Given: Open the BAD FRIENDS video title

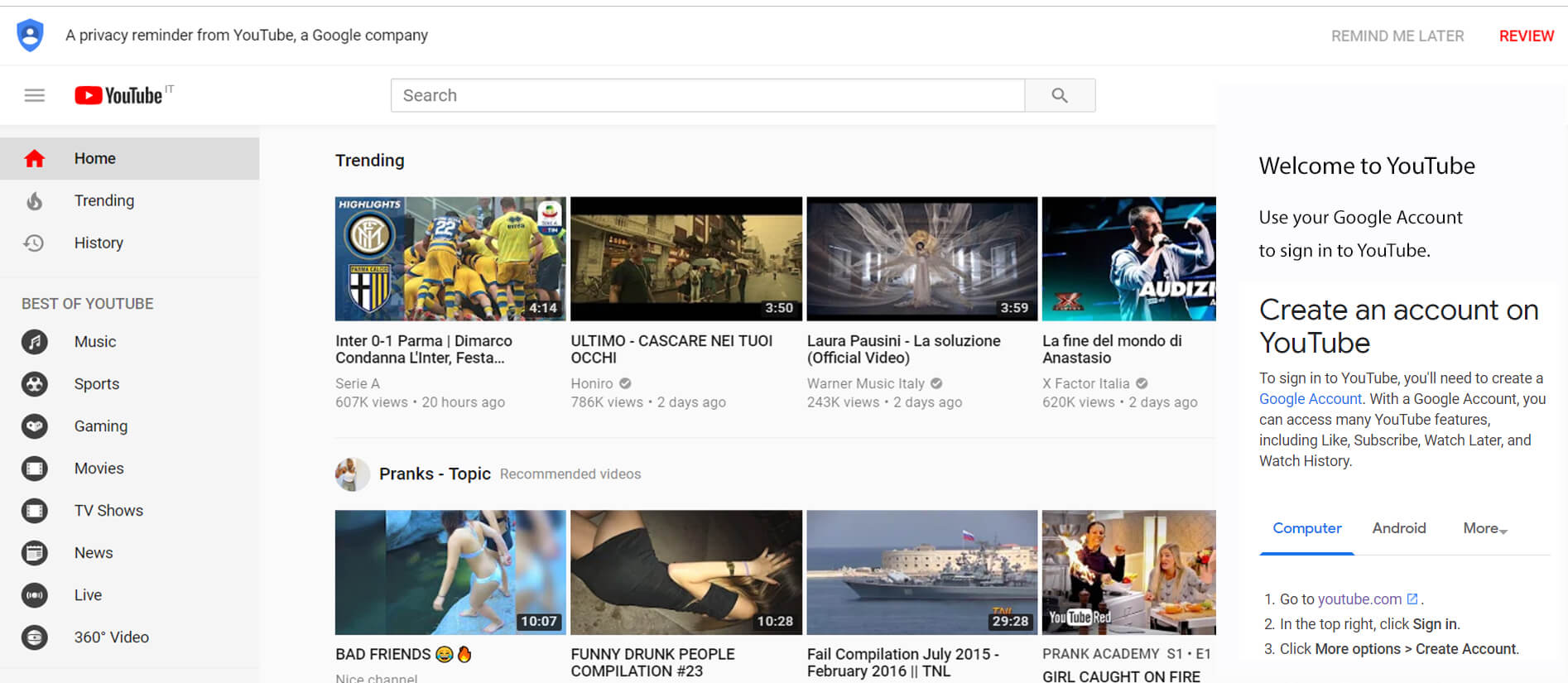Looking at the screenshot, I should (403, 654).
